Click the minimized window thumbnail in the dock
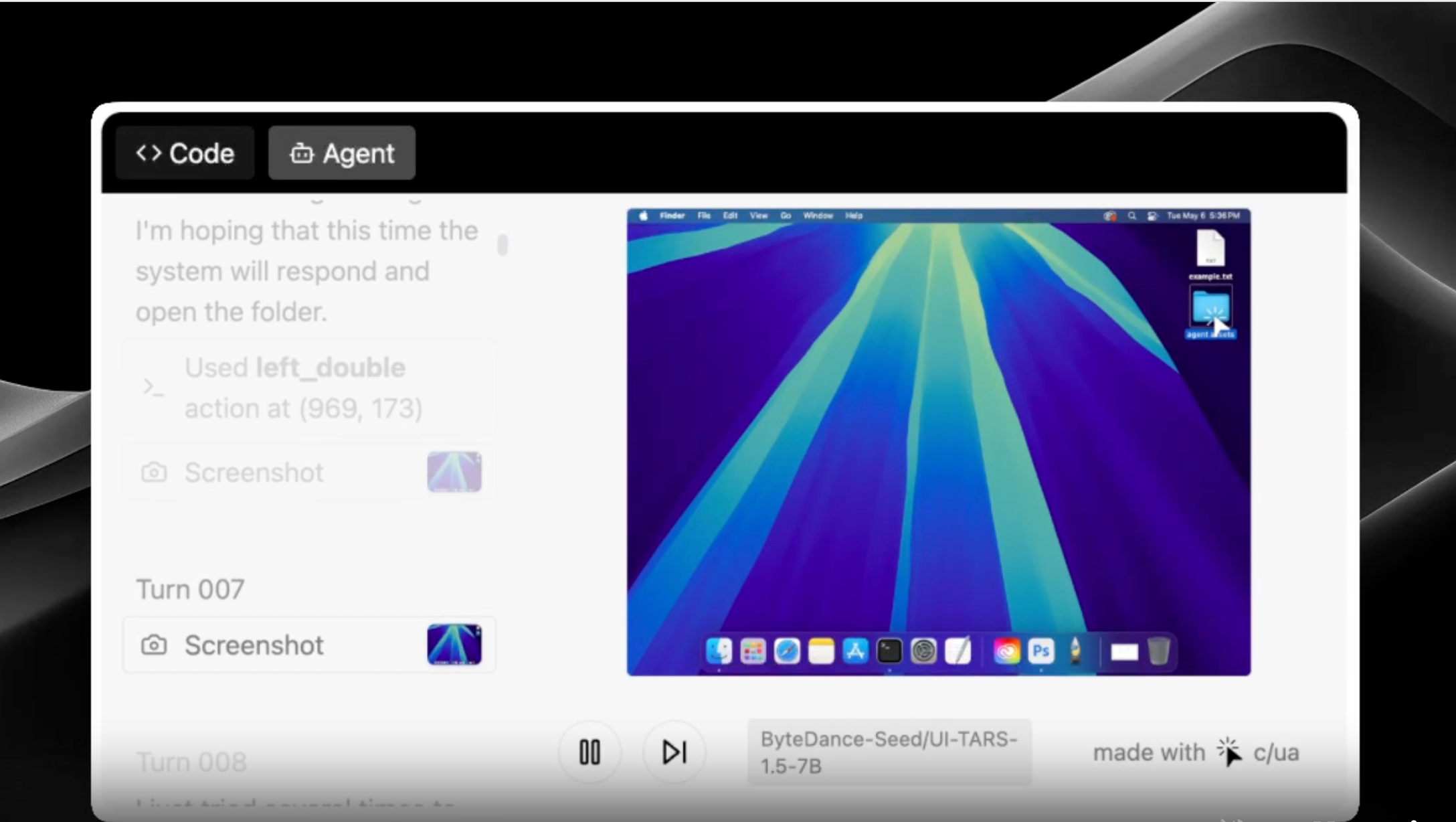The height and width of the screenshot is (822, 1456). pos(1124,651)
